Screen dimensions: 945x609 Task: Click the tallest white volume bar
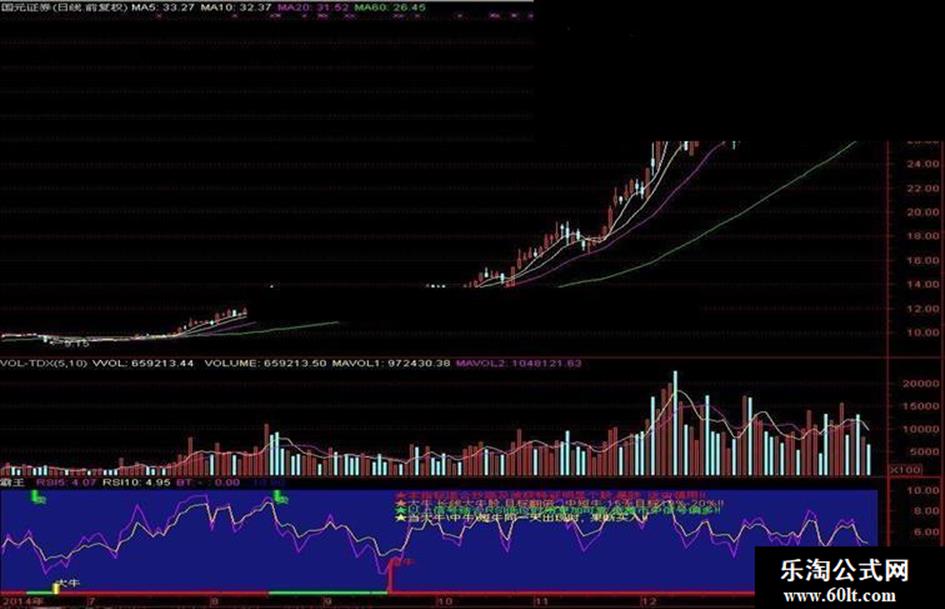tap(675, 423)
